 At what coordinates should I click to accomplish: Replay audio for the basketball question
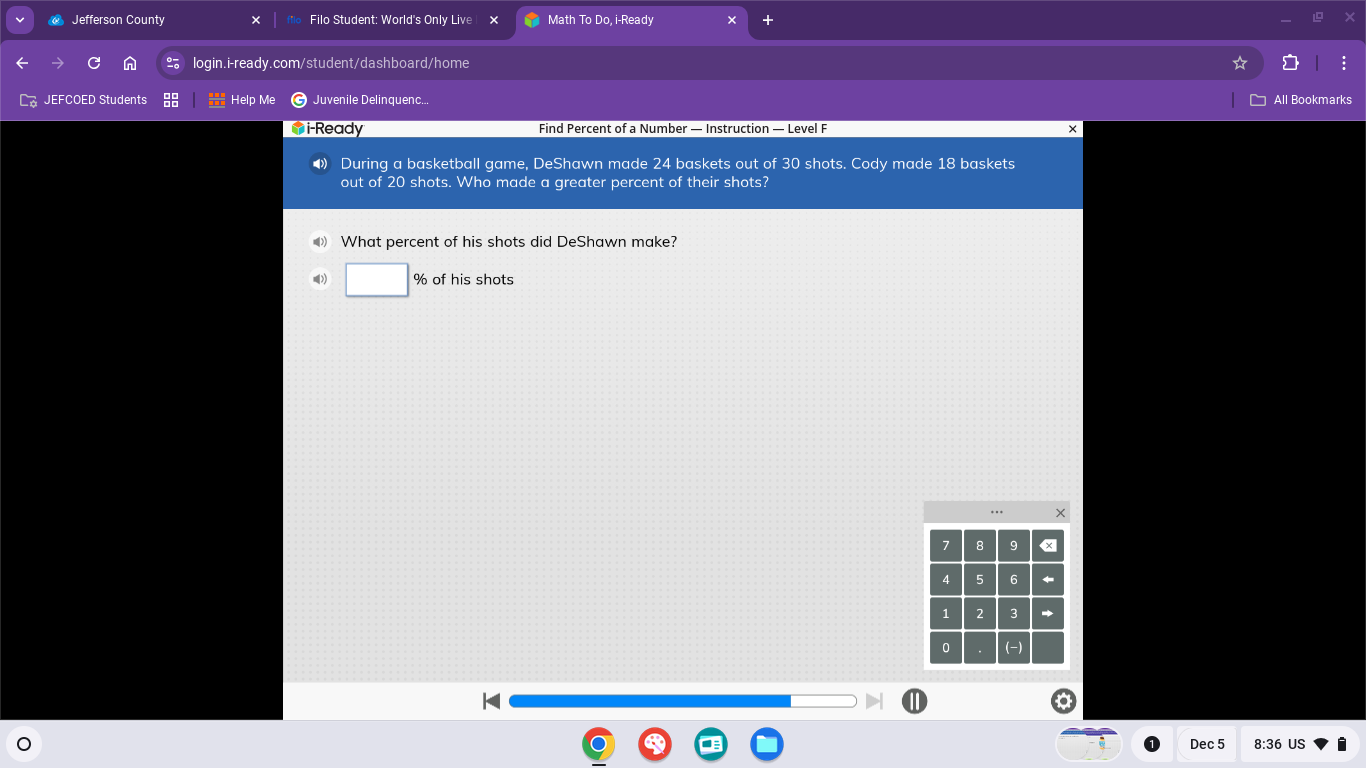pos(319,163)
